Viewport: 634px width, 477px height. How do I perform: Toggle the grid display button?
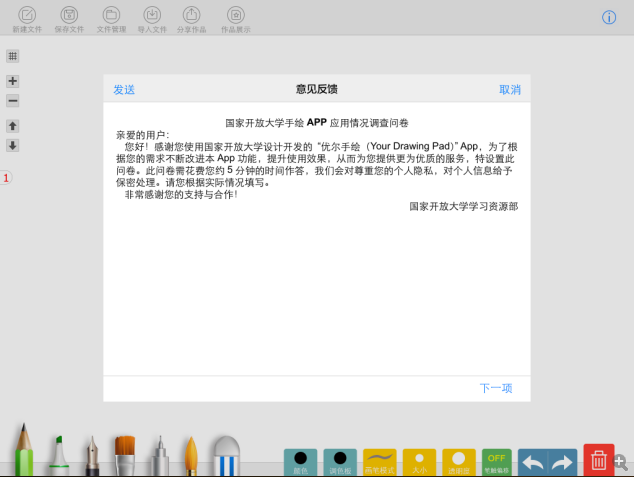[13, 56]
